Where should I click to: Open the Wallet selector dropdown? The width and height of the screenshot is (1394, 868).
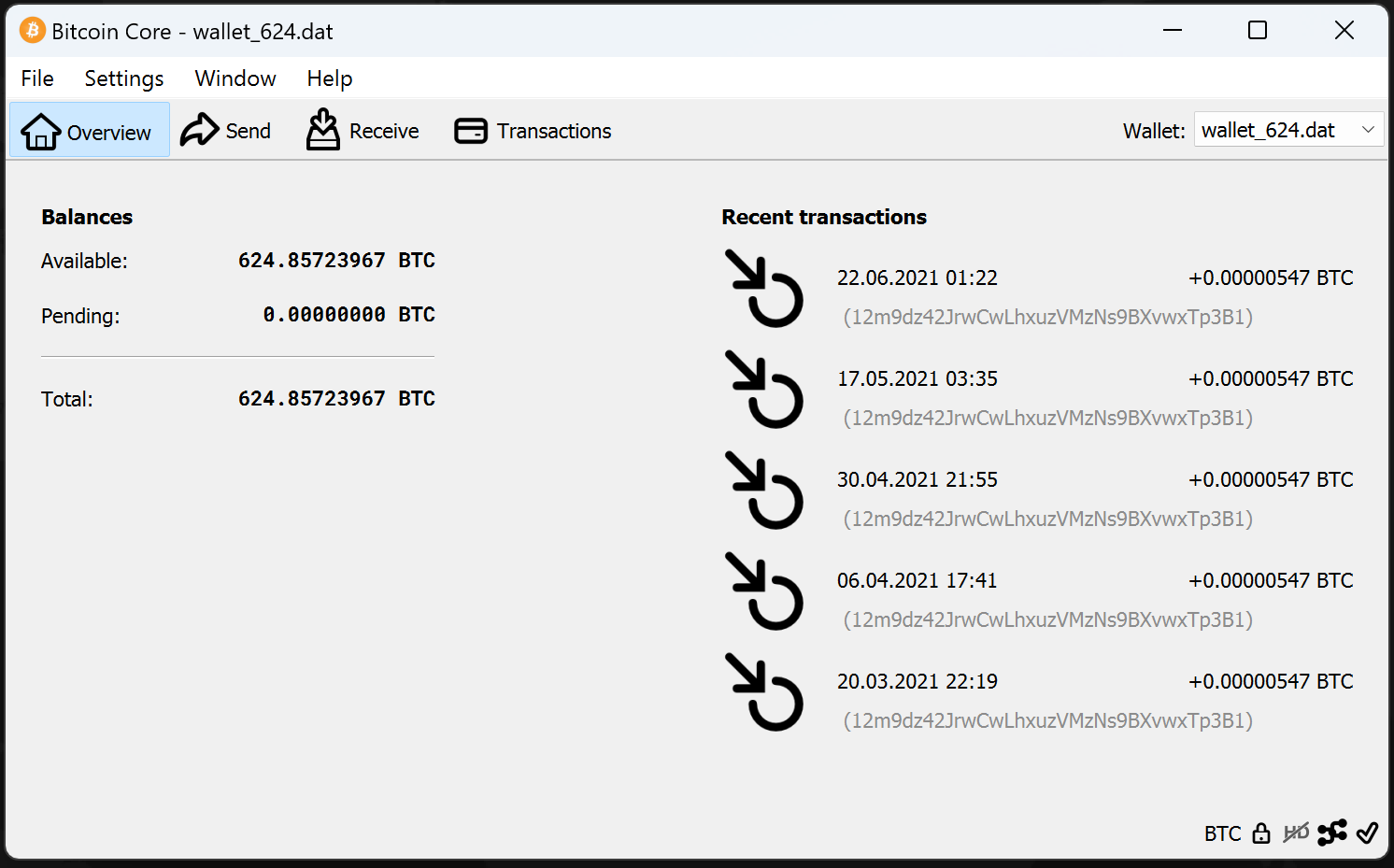1287,130
